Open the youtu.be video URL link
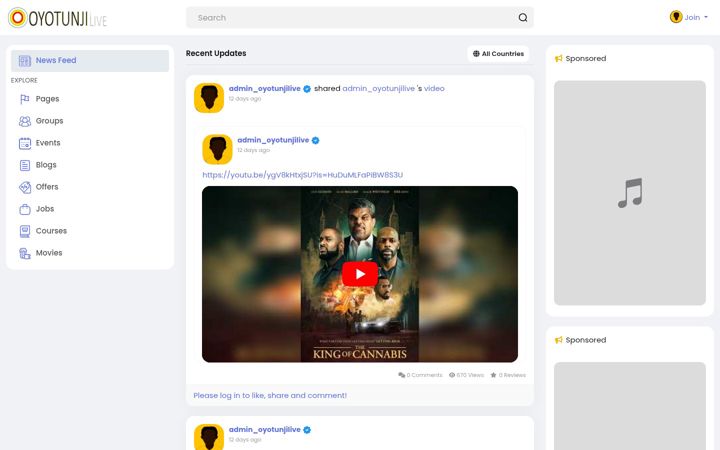The image size is (720, 450). pyautogui.click(x=303, y=175)
